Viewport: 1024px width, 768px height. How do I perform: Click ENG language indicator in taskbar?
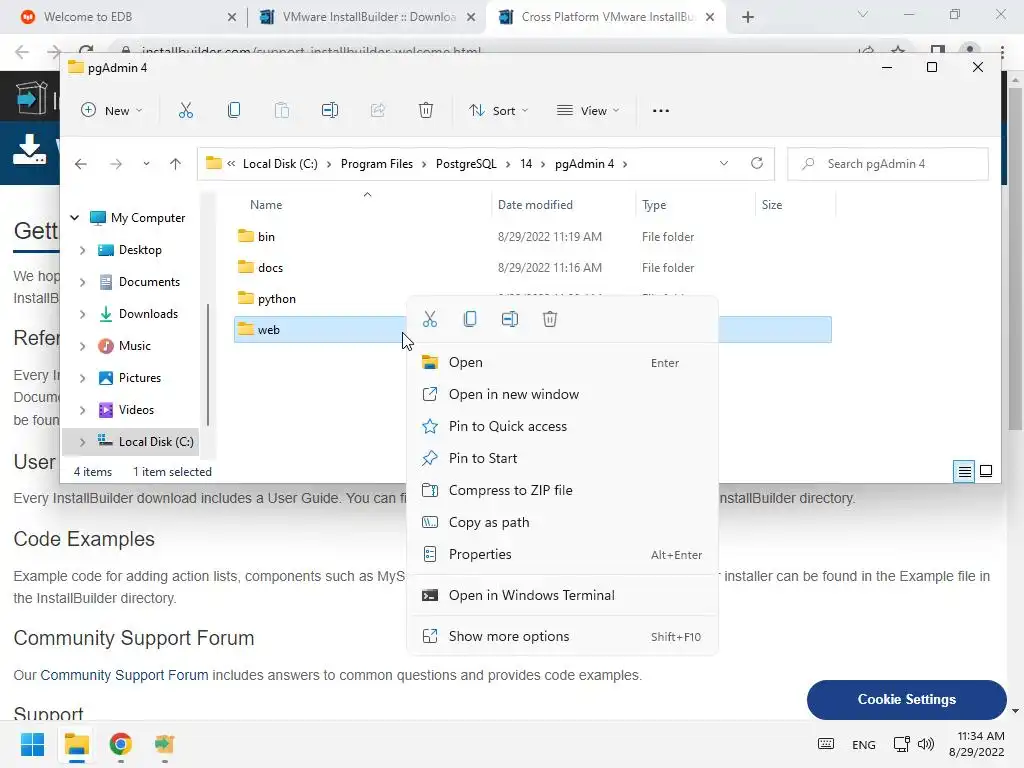click(863, 744)
